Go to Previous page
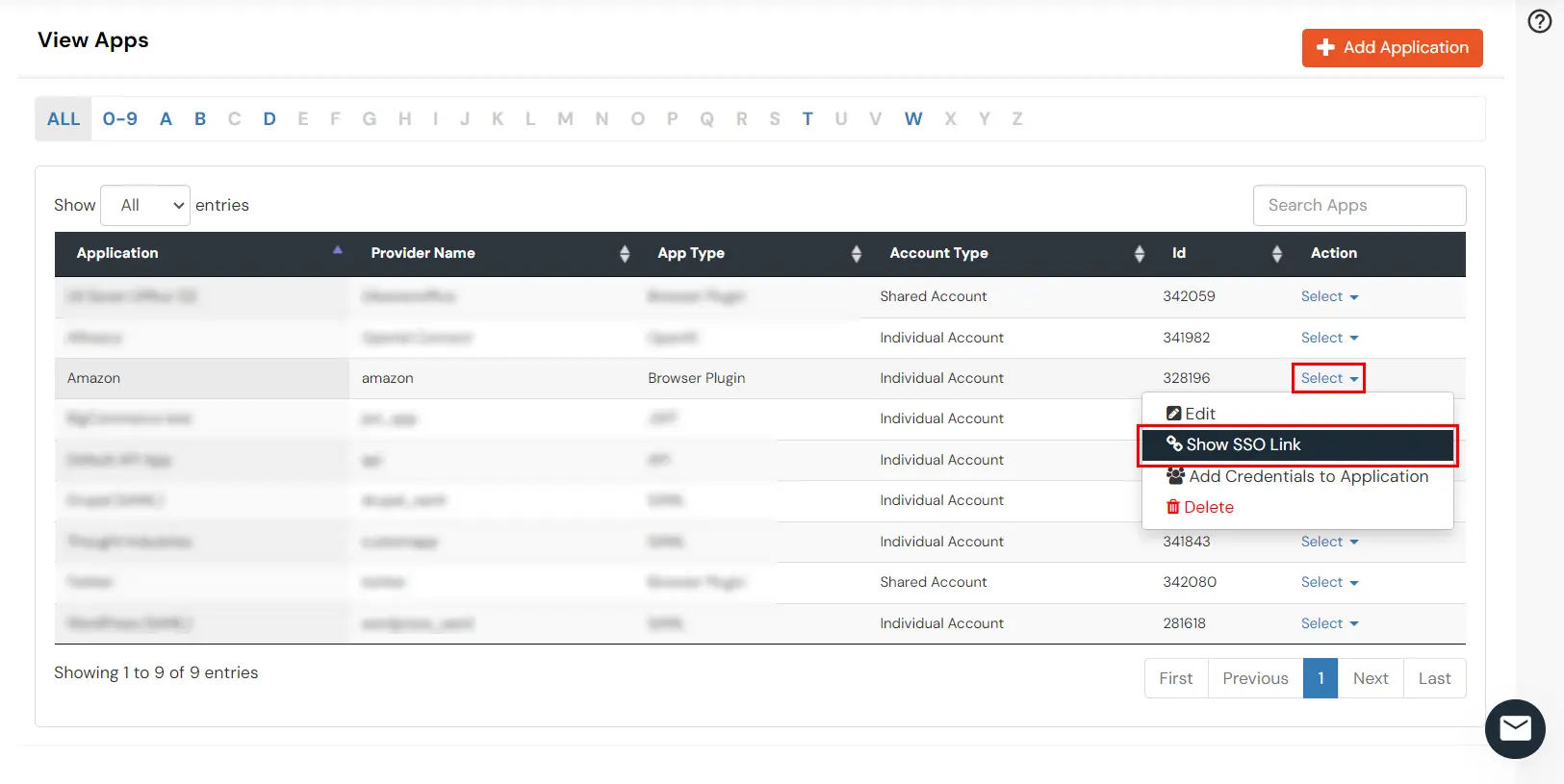This screenshot has height=784, width=1564. click(x=1255, y=678)
